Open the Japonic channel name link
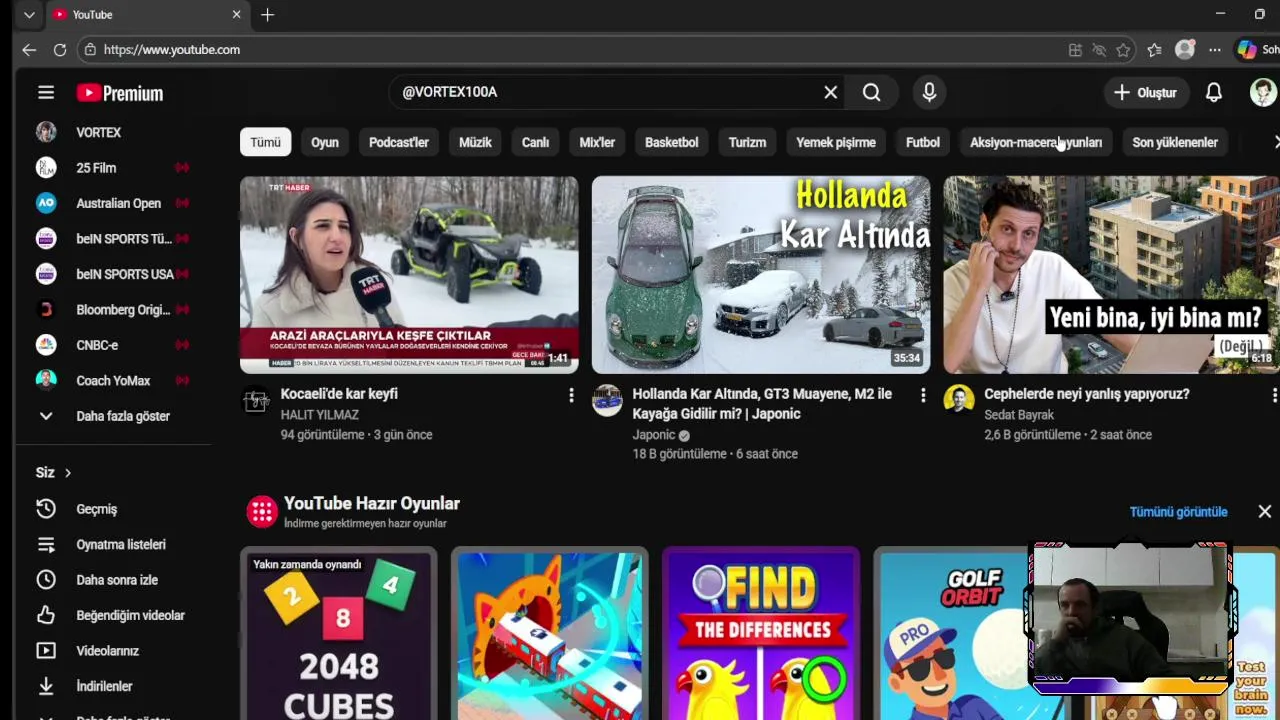Viewport: 1280px width, 720px height. pos(654,435)
